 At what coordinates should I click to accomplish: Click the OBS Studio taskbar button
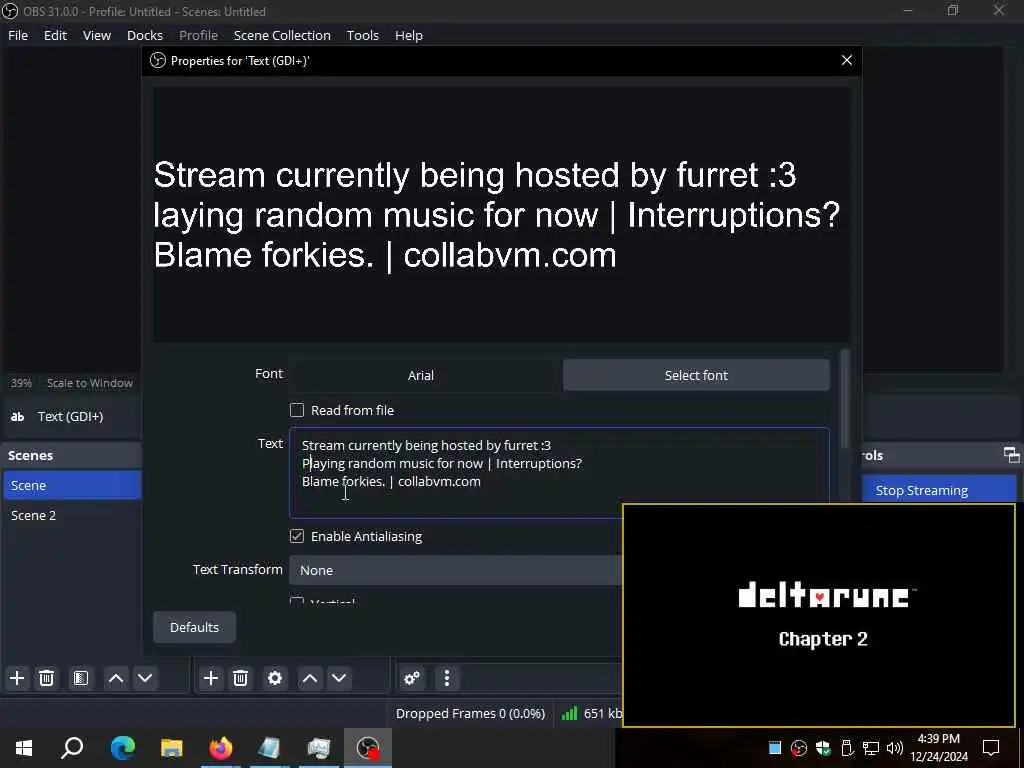click(368, 748)
